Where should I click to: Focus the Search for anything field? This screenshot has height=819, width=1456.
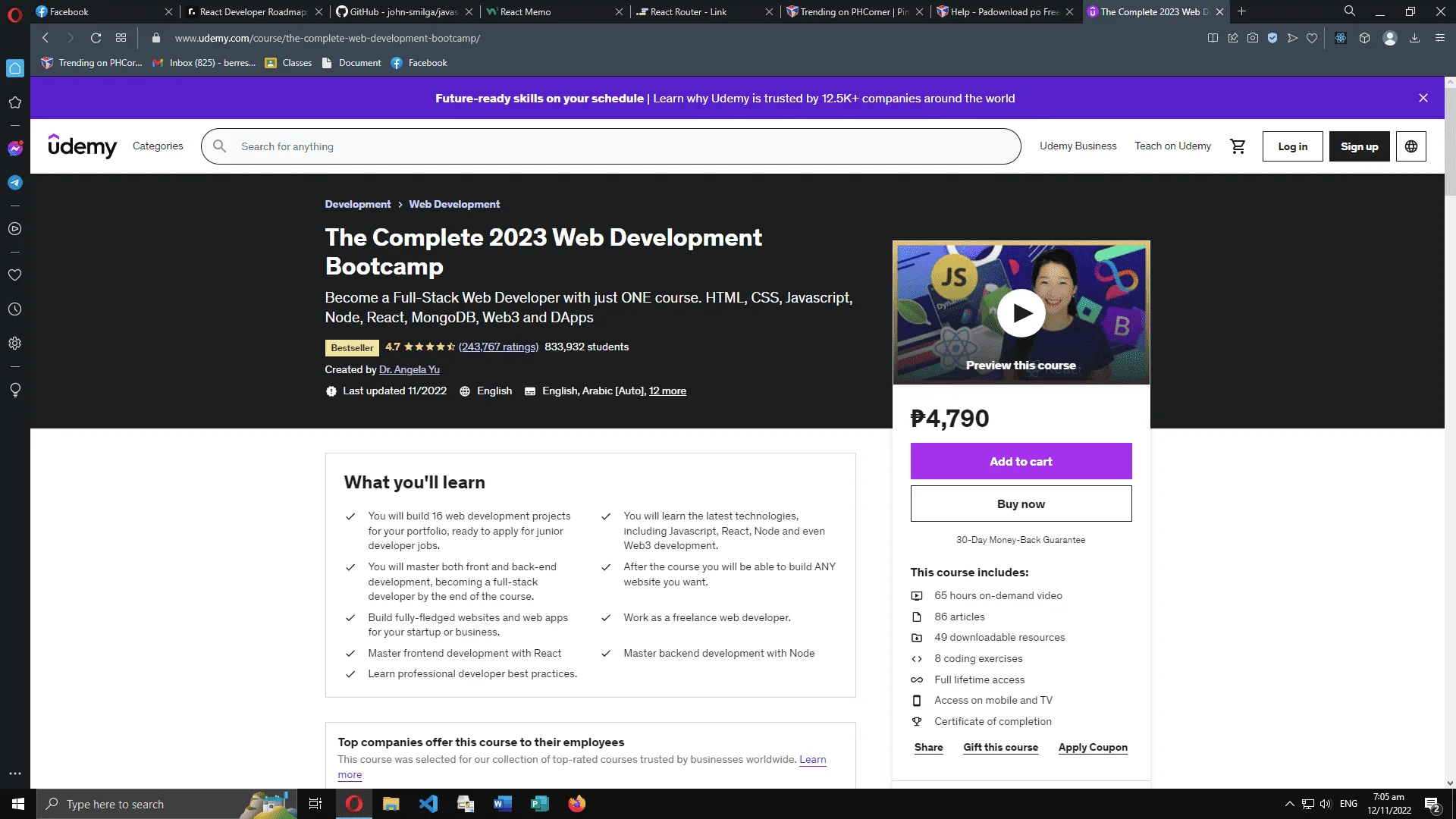coord(611,146)
